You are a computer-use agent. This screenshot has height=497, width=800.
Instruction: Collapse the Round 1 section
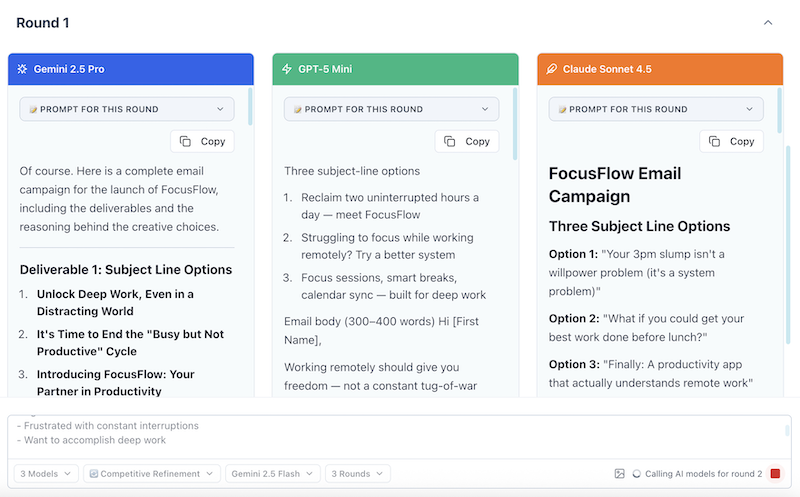coord(768,22)
